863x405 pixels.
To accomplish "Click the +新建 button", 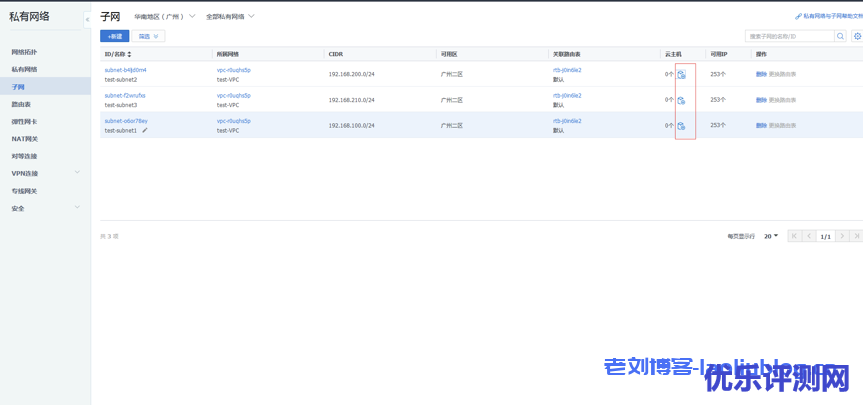I will tap(114, 36).
